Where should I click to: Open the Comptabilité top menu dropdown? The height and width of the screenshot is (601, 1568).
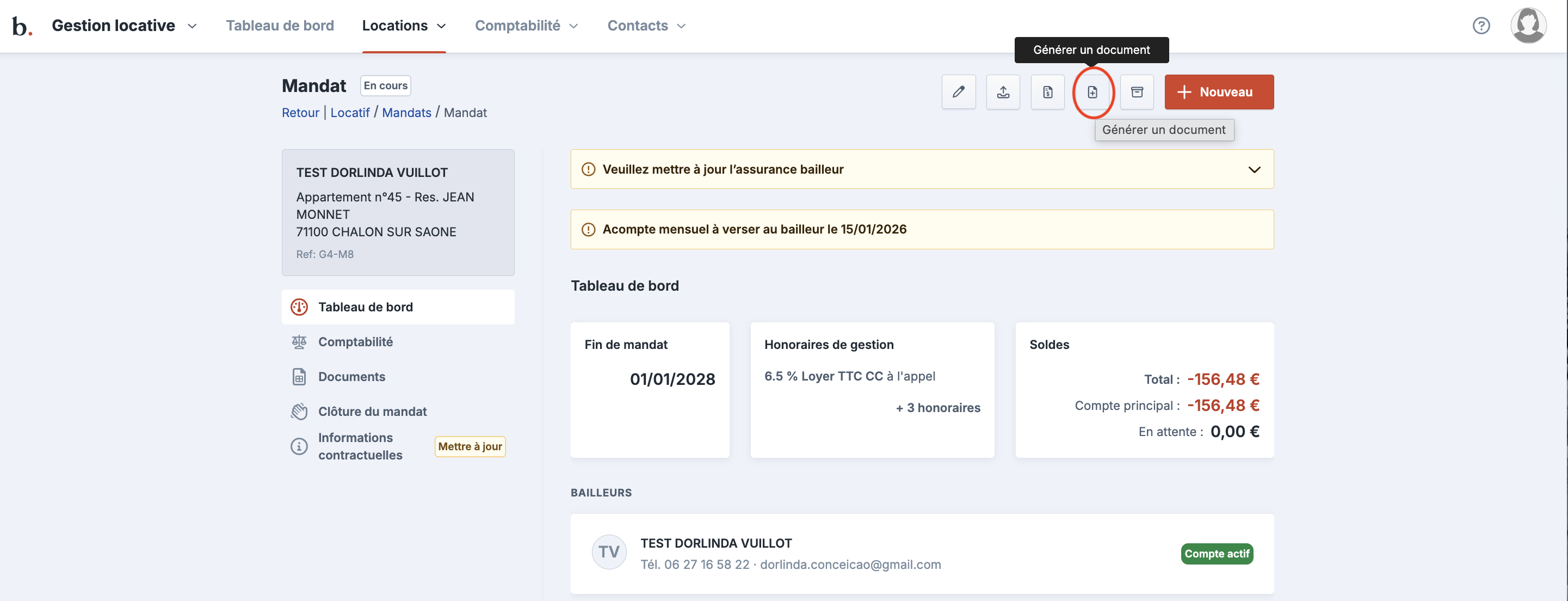tap(526, 26)
